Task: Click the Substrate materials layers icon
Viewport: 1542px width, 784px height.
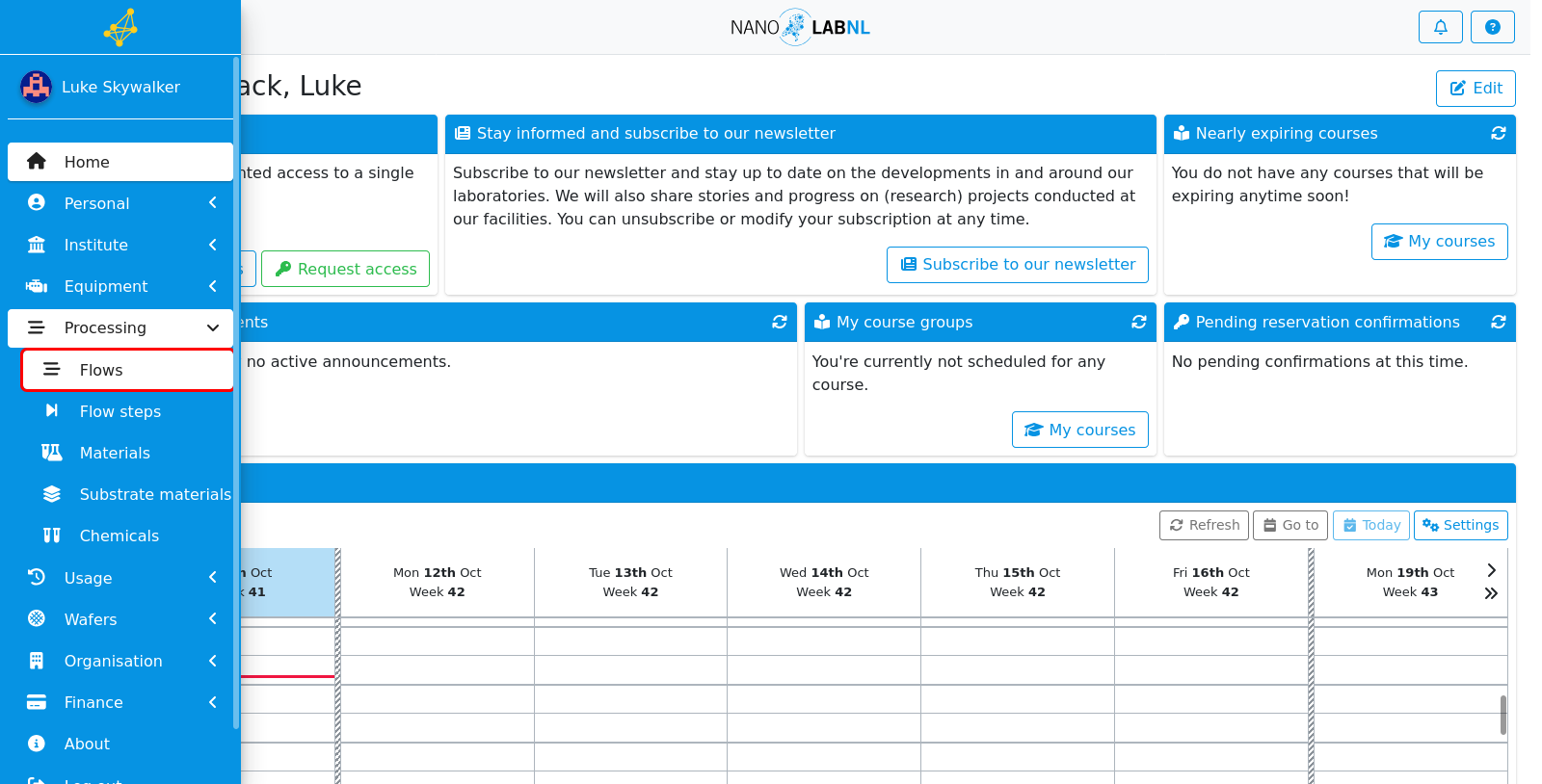Action: pyautogui.click(x=52, y=494)
